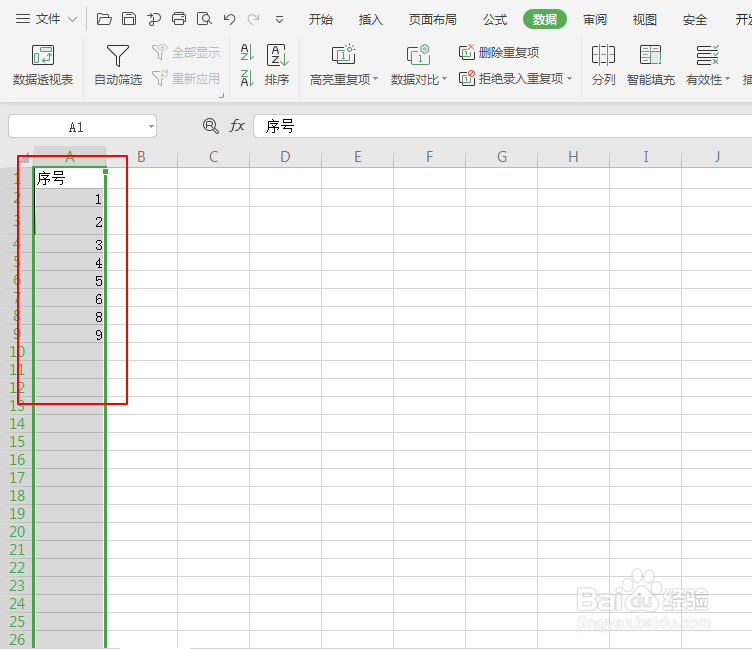This screenshot has width=752, height=649.
Task: Select column F header
Action: pyautogui.click(x=429, y=157)
